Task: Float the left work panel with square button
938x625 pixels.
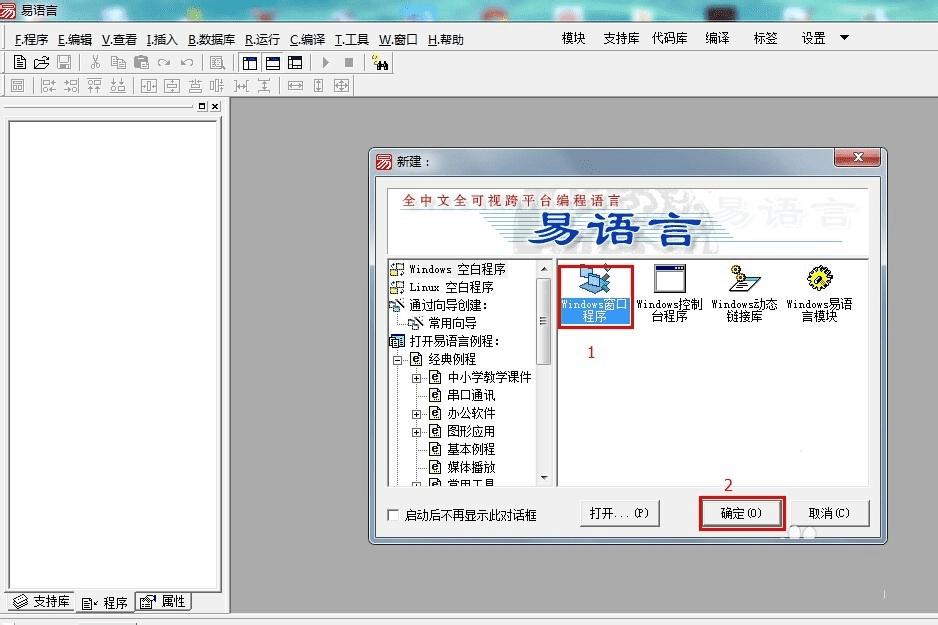Action: click(202, 106)
